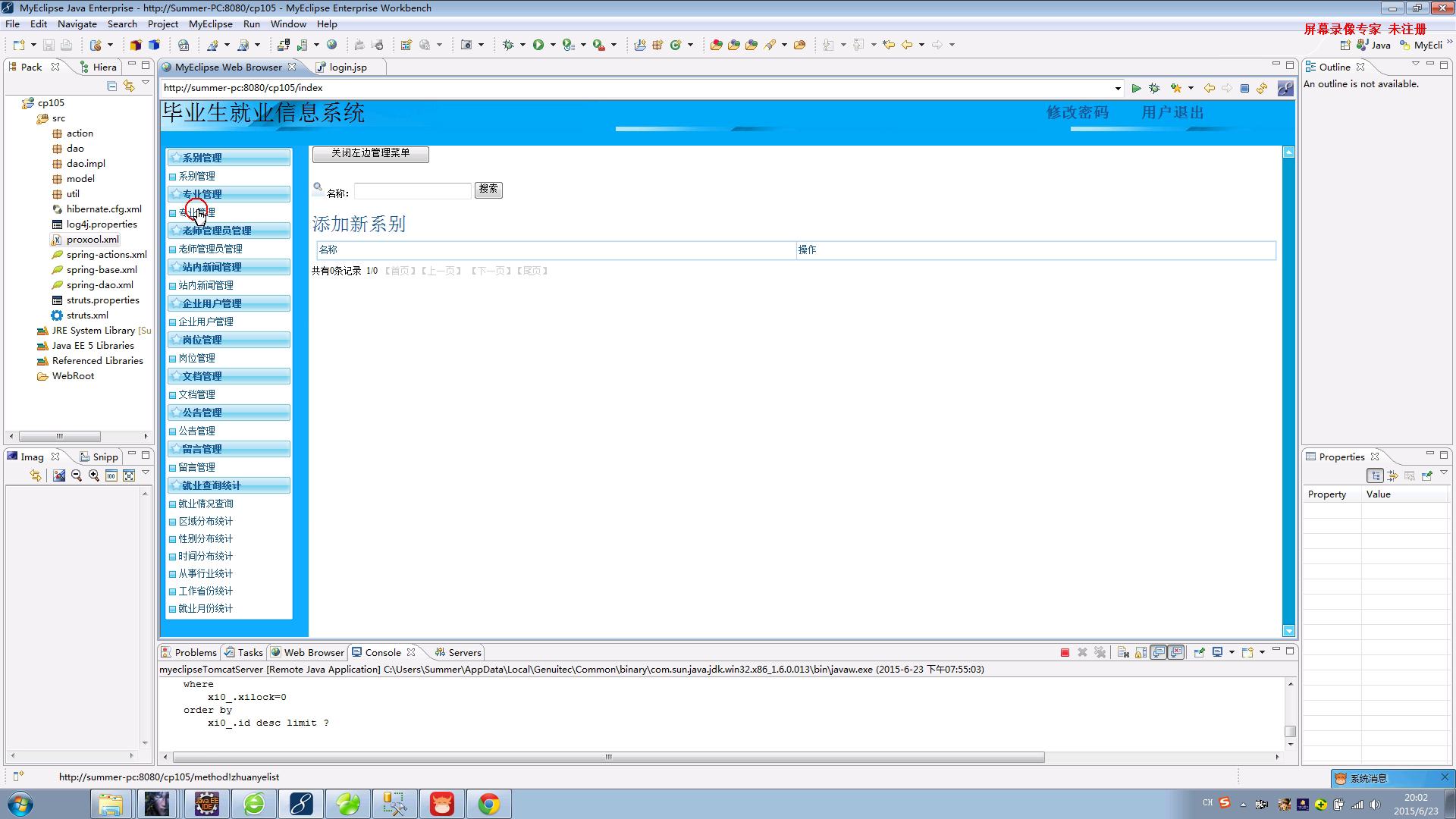Click the 搜索 search button

point(488,190)
